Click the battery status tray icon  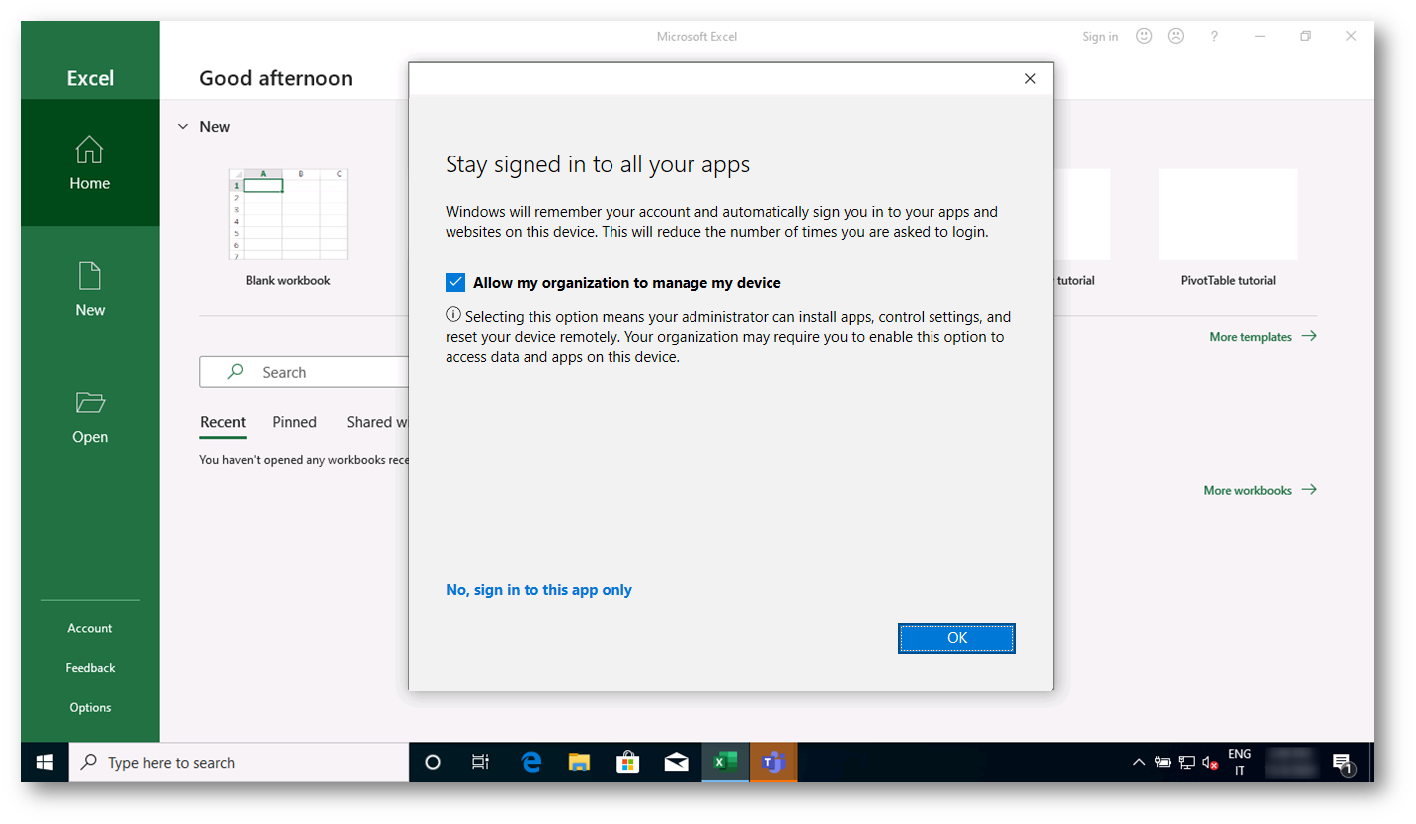pyautogui.click(x=1163, y=762)
